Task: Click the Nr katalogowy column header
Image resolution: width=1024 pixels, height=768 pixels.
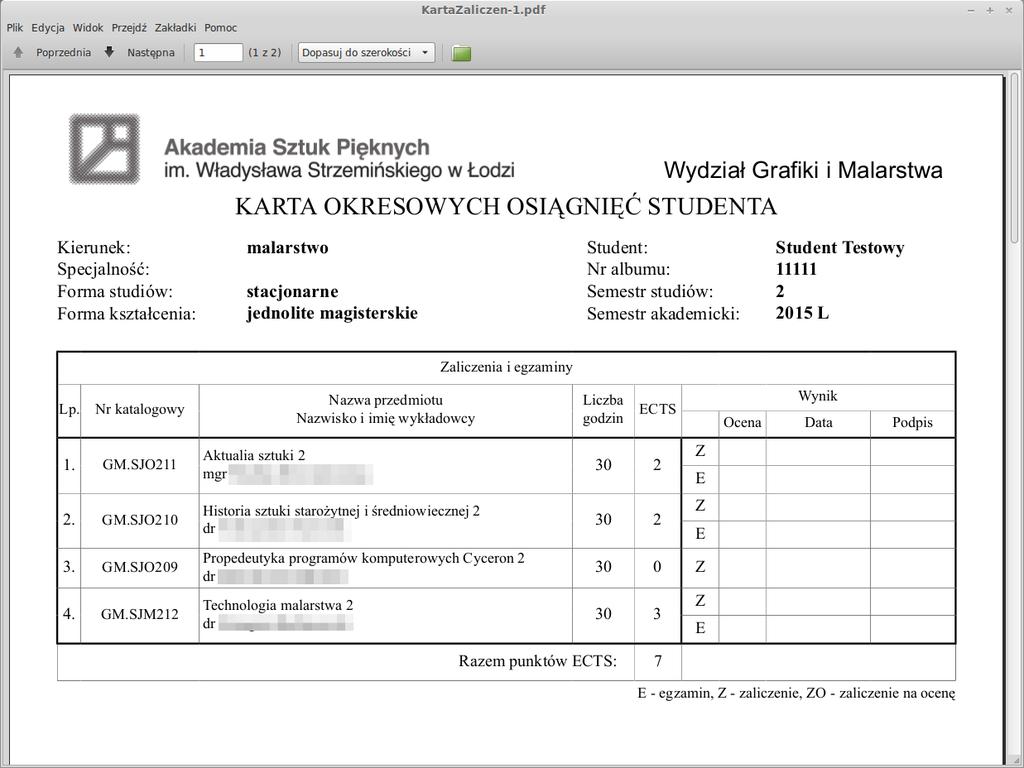Action: click(x=140, y=409)
